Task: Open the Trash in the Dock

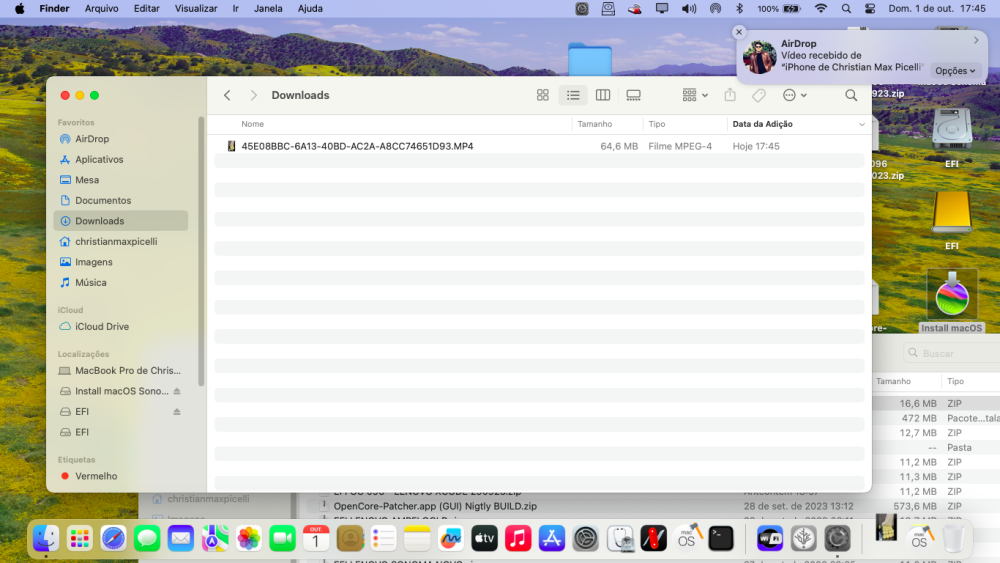Action: coord(954,539)
